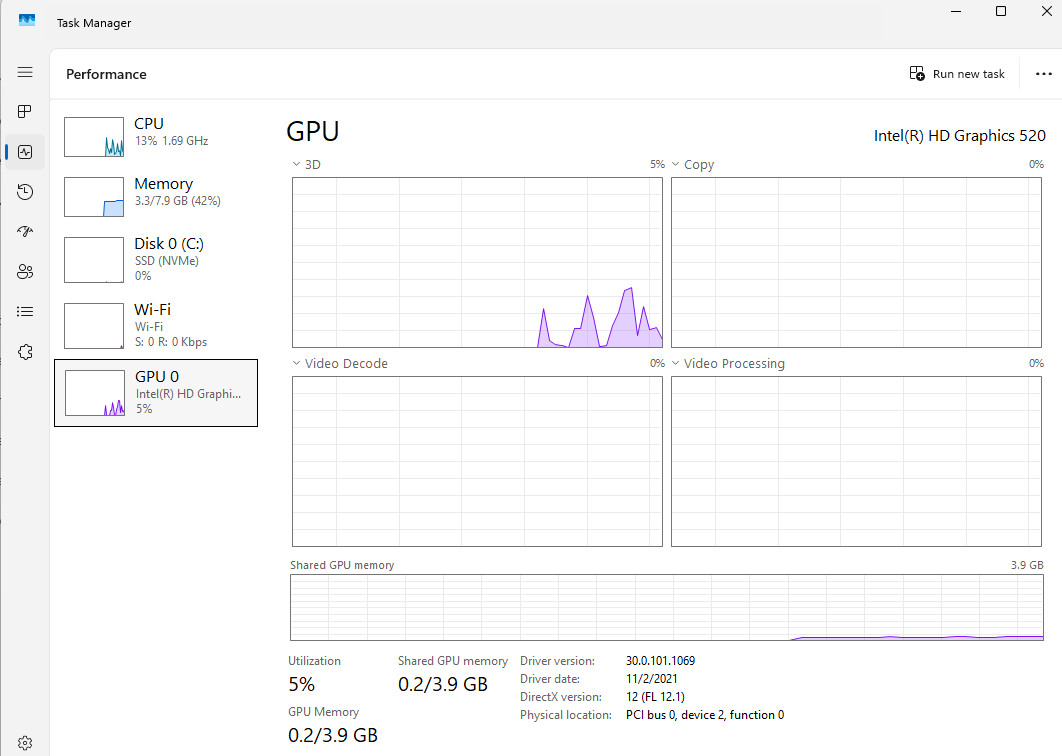1062x756 pixels.
Task: Close the Task Manager window
Action: (1046, 12)
